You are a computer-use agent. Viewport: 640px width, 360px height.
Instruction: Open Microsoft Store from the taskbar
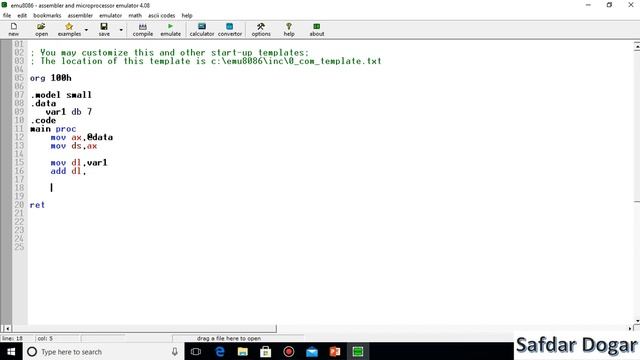(x=265, y=351)
